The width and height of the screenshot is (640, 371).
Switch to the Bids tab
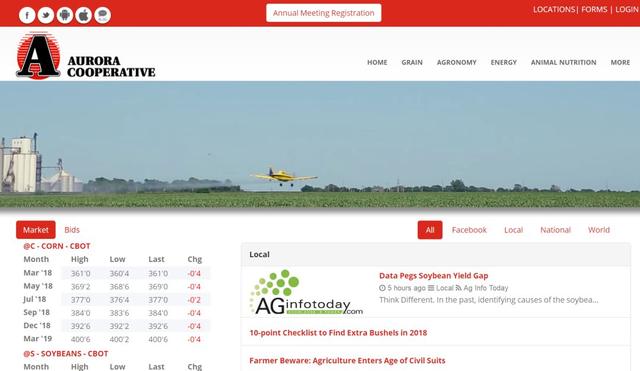(x=72, y=230)
